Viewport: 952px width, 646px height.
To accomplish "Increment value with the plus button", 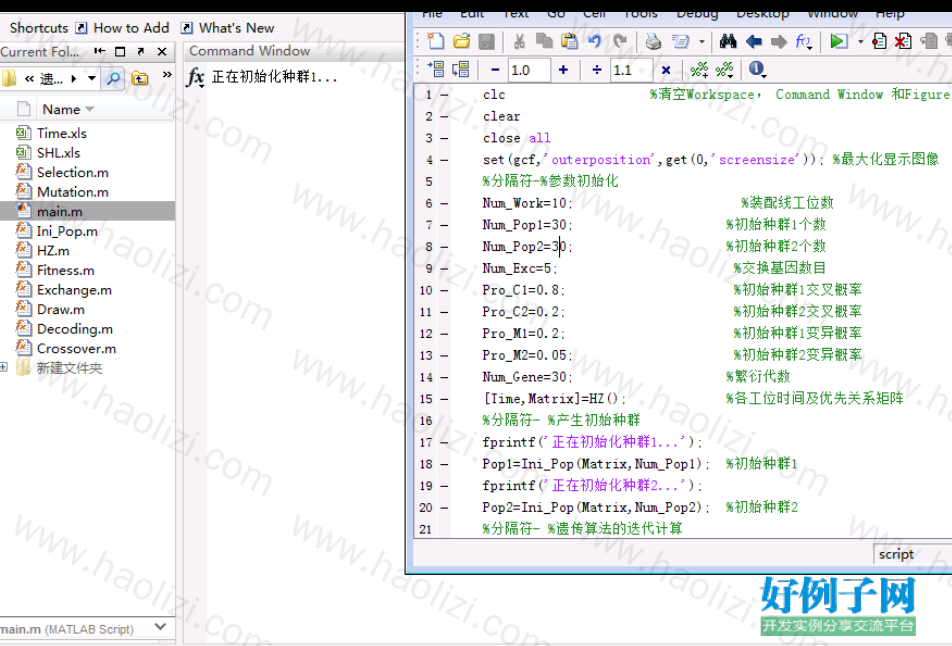I will pyautogui.click(x=563, y=70).
